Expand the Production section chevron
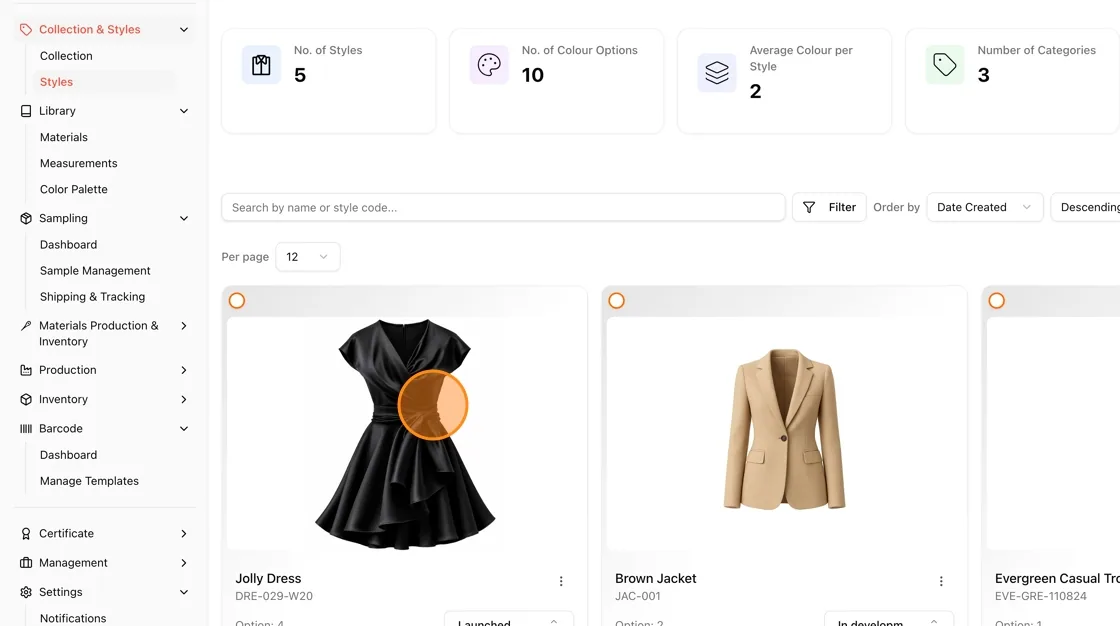 pos(184,370)
